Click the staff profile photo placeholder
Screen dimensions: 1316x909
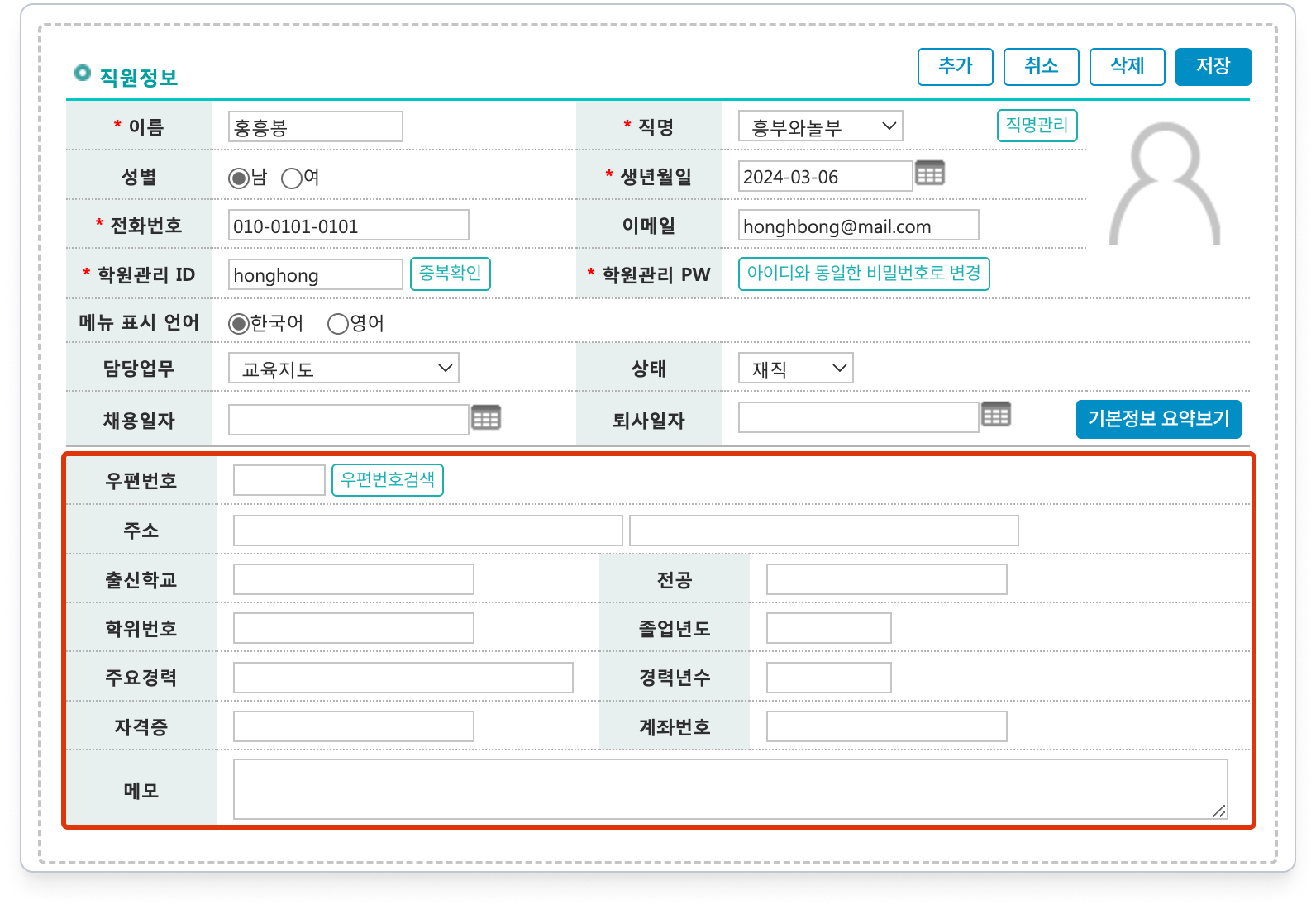click(1165, 183)
